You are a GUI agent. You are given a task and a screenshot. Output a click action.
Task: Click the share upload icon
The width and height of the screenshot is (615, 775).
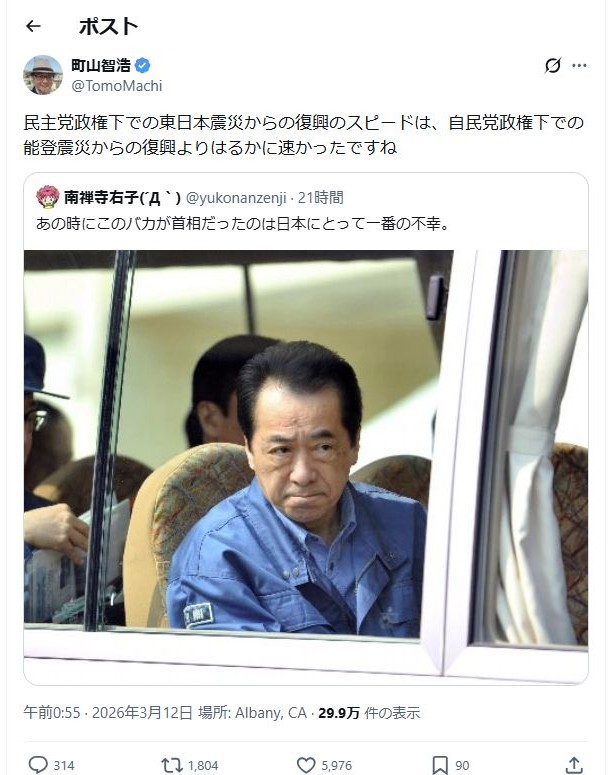click(574, 765)
